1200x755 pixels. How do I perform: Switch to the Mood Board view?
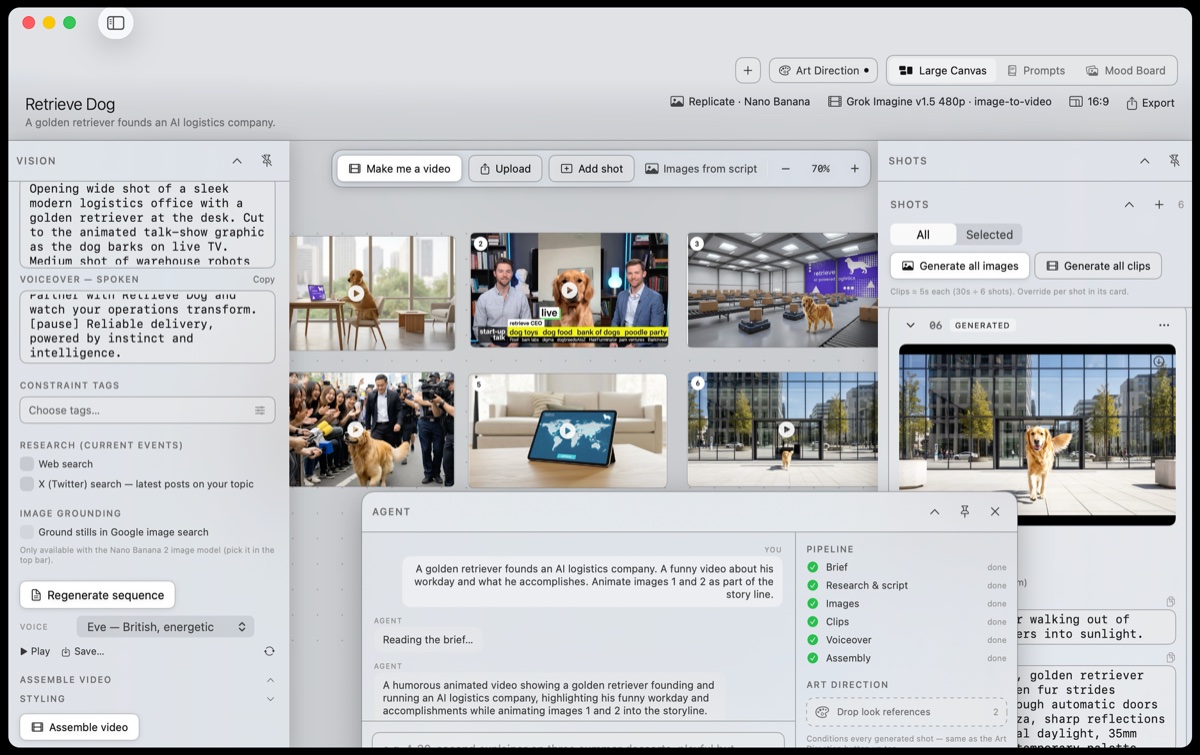click(1126, 70)
